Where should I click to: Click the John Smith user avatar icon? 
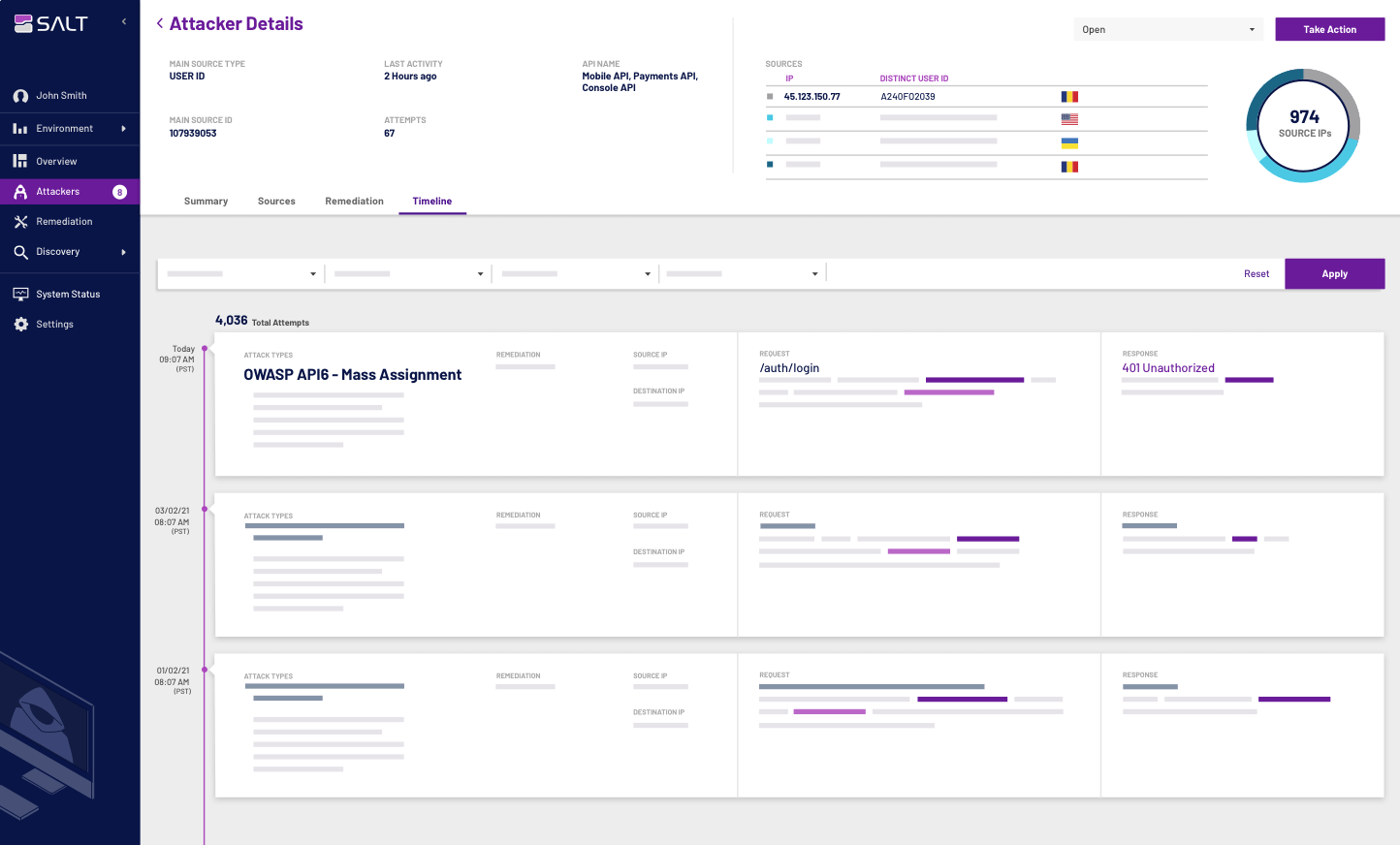pos(20,96)
